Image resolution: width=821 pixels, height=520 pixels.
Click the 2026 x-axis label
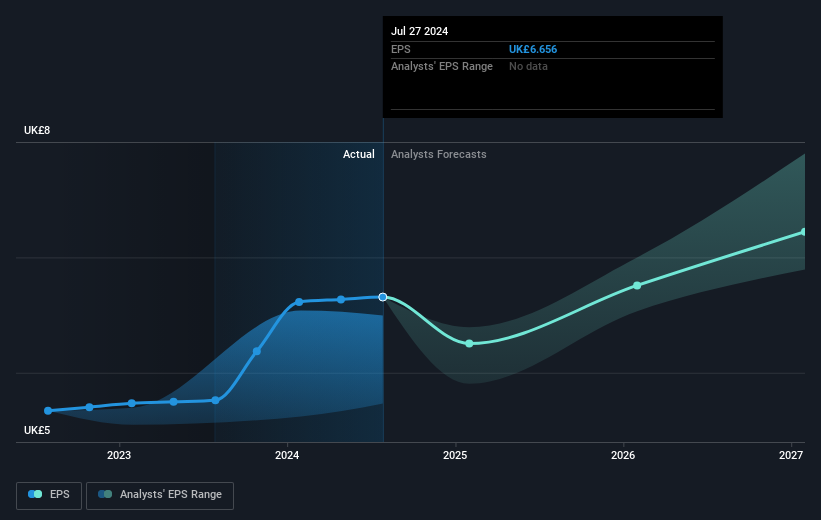[x=623, y=455]
